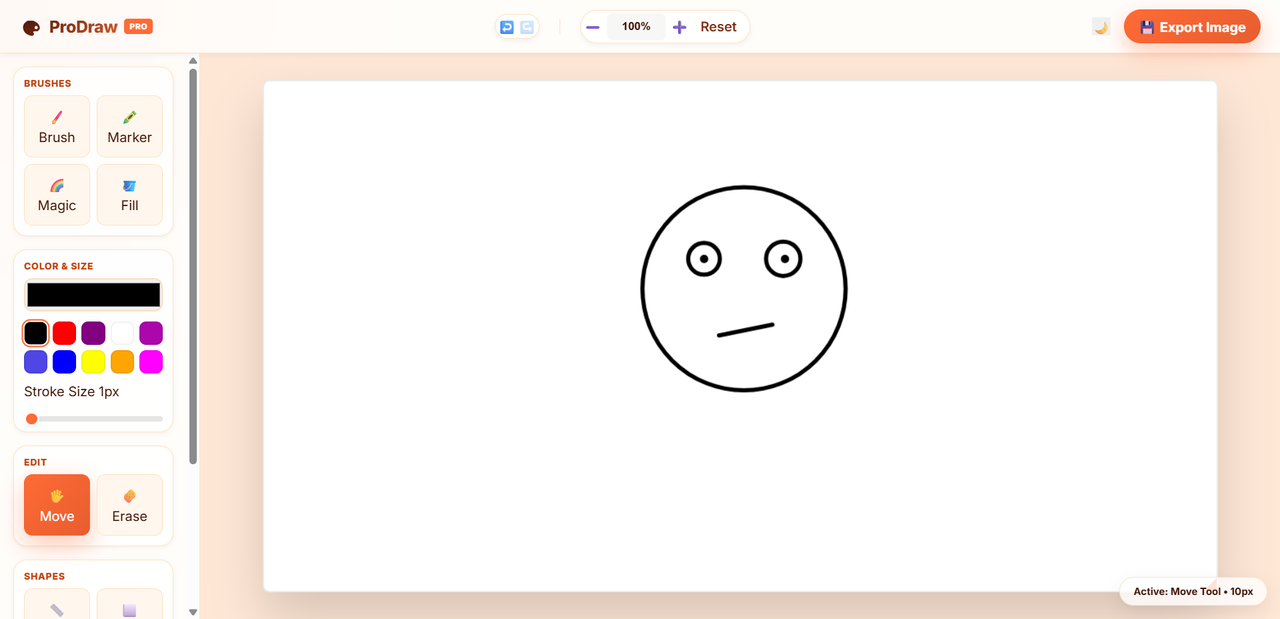This screenshot has width=1280, height=619.
Task: Click the EDIT section heading
Action: [x=36, y=462]
